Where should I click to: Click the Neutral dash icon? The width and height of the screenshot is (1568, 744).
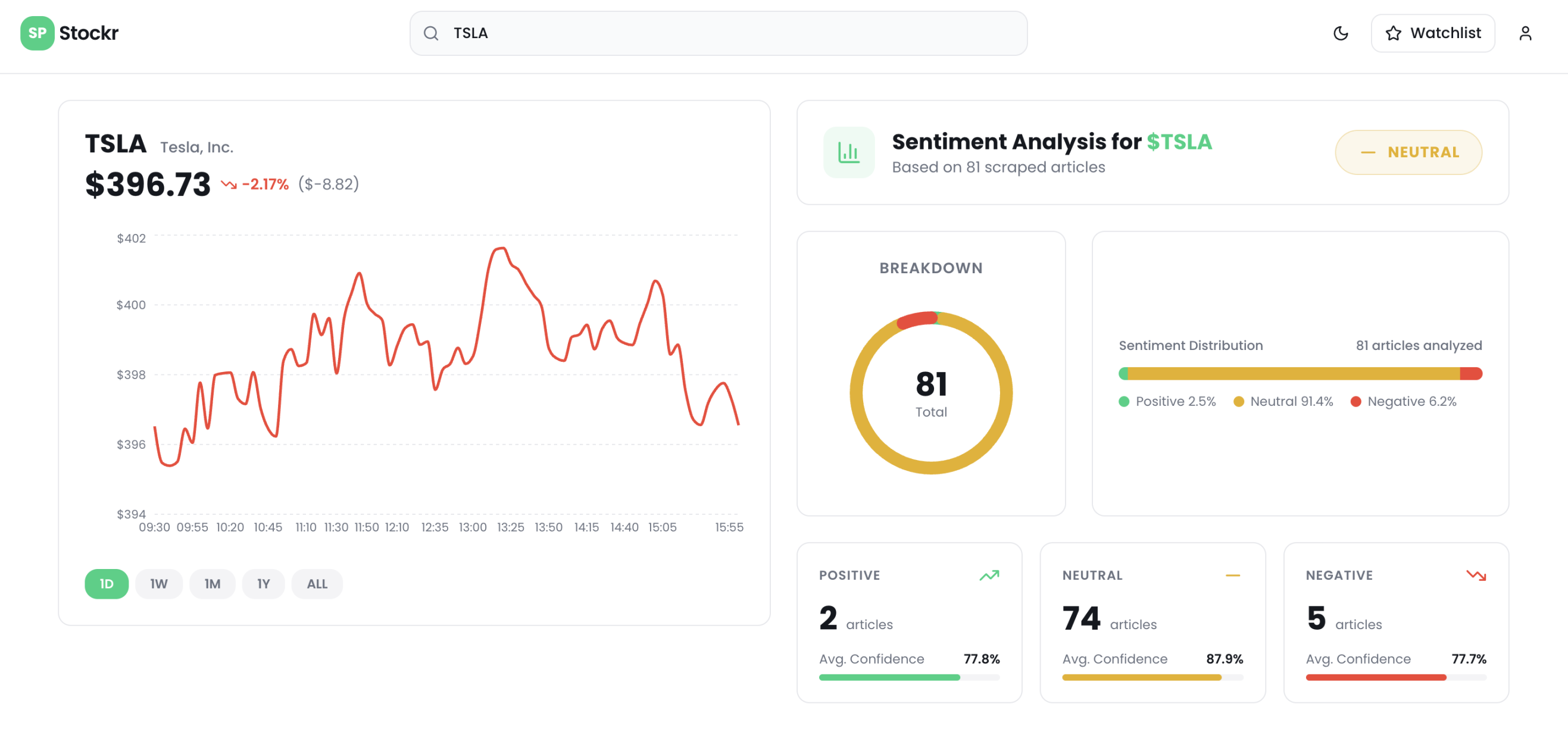click(x=1233, y=576)
